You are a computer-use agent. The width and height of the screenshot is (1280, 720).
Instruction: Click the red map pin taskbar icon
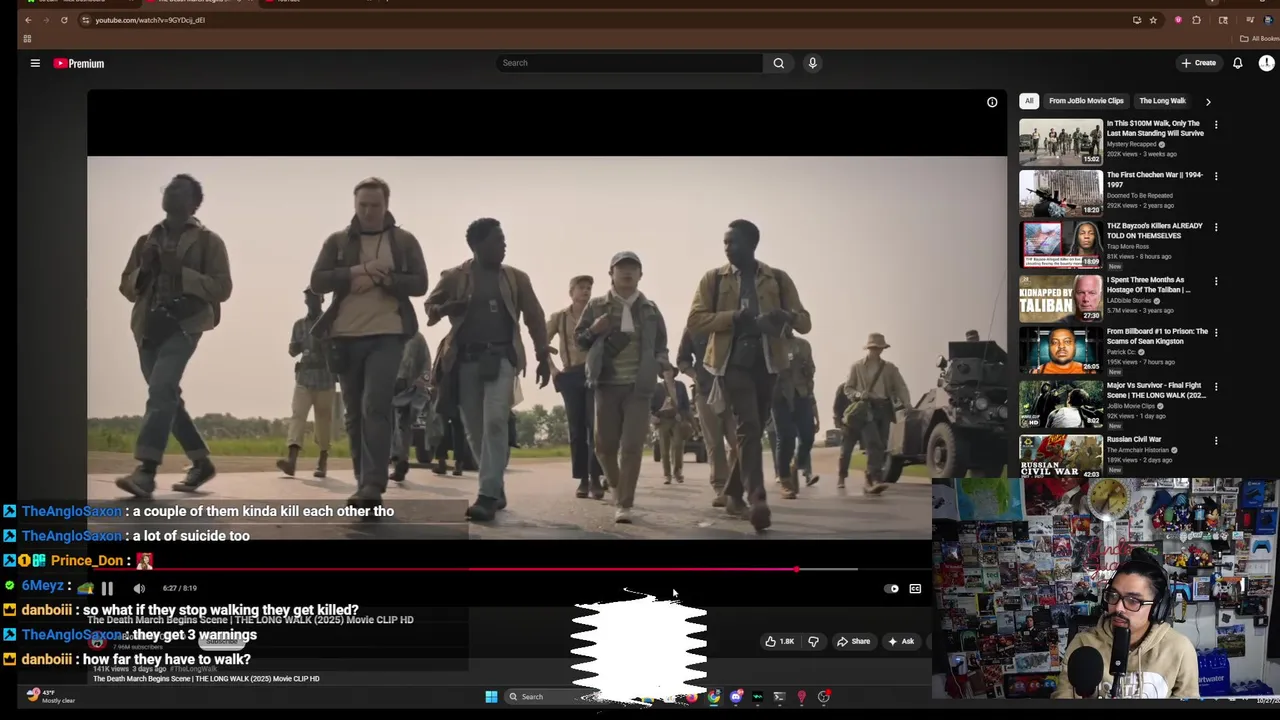(x=801, y=697)
